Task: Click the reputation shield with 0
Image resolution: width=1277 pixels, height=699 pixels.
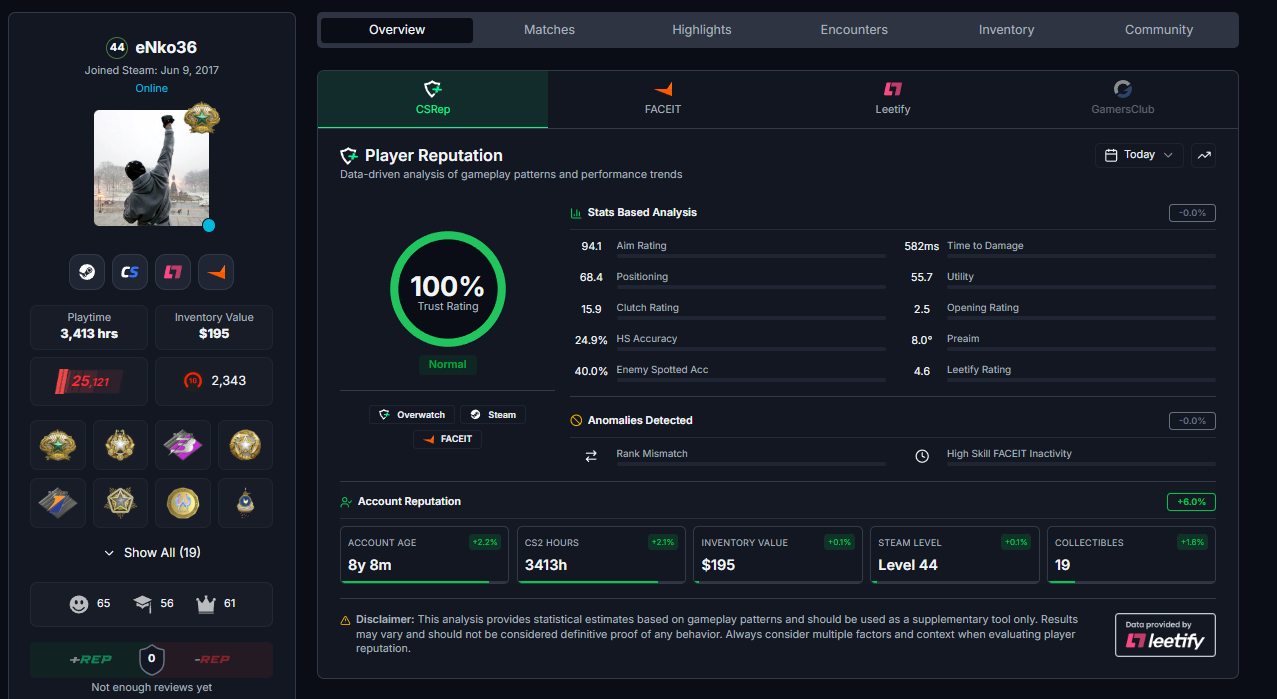Action: (151, 659)
